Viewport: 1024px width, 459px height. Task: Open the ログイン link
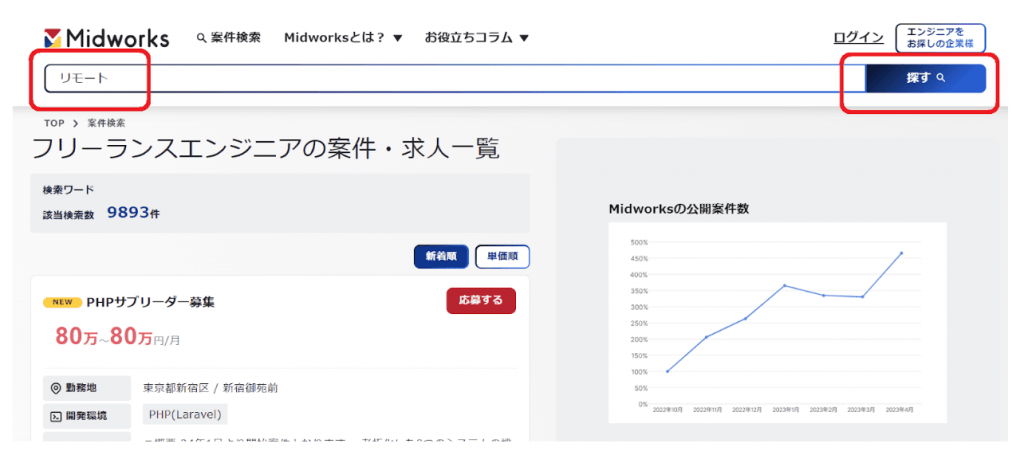tap(858, 38)
